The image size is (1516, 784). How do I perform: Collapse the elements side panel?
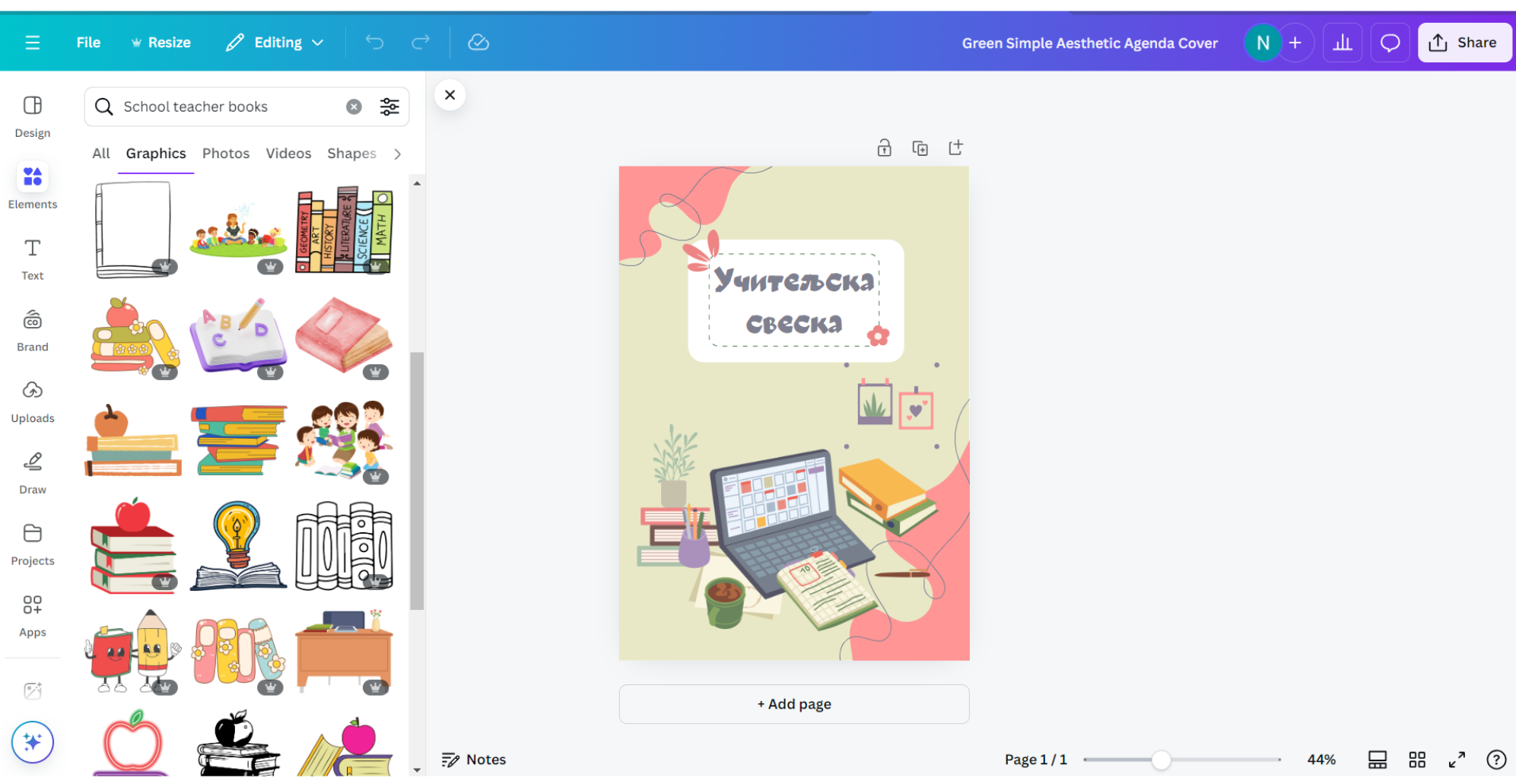pyautogui.click(x=450, y=95)
